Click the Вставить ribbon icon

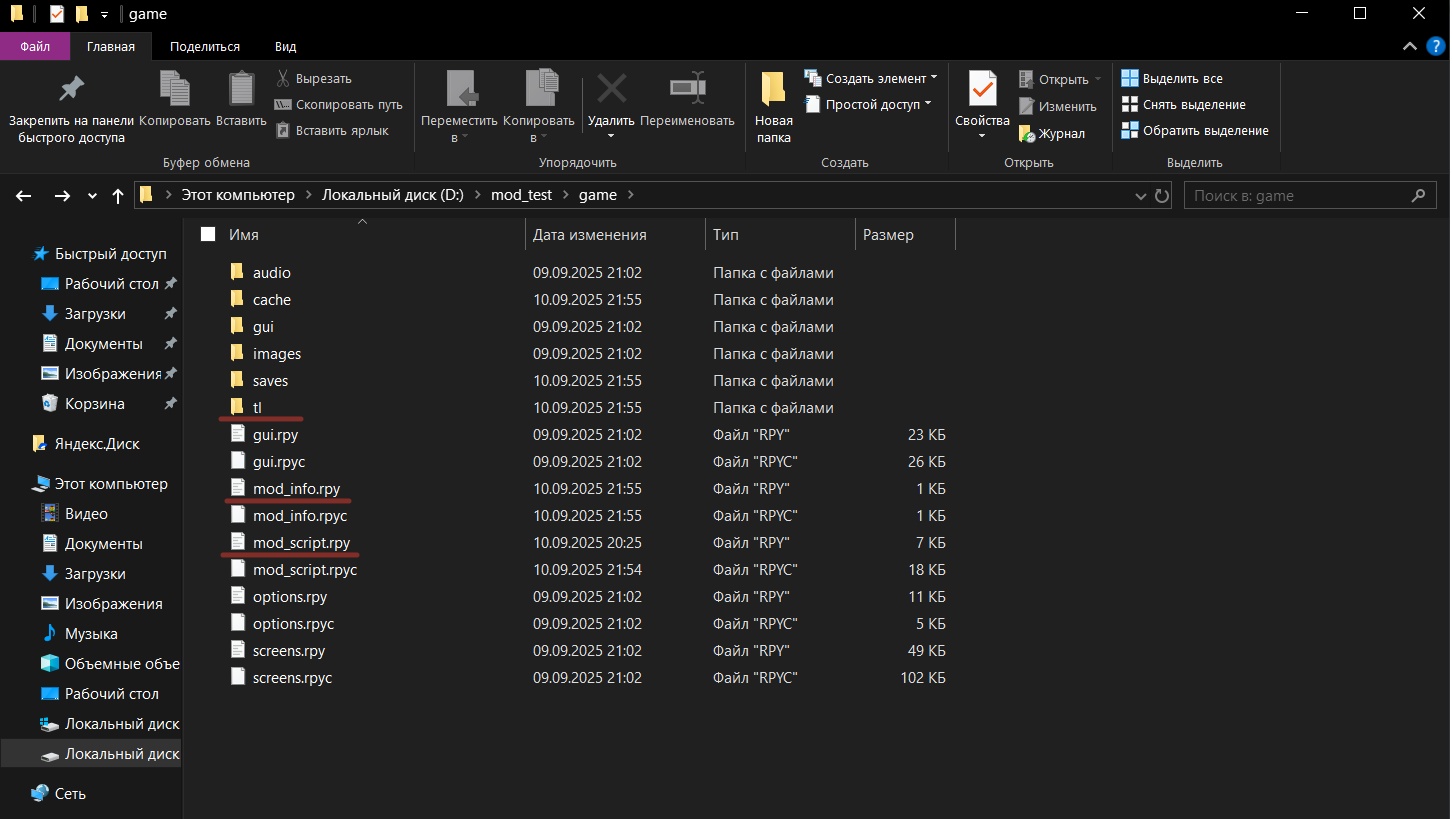[x=241, y=88]
